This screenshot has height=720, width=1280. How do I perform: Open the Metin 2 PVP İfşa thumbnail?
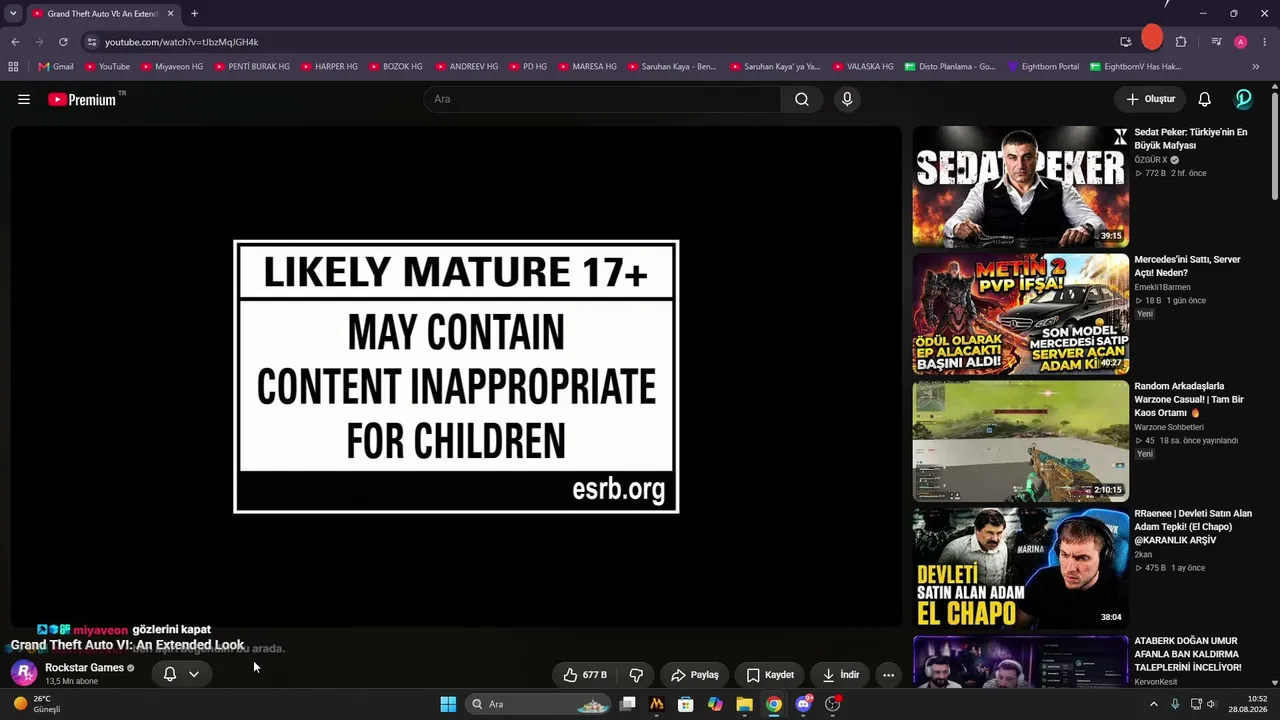point(1020,314)
